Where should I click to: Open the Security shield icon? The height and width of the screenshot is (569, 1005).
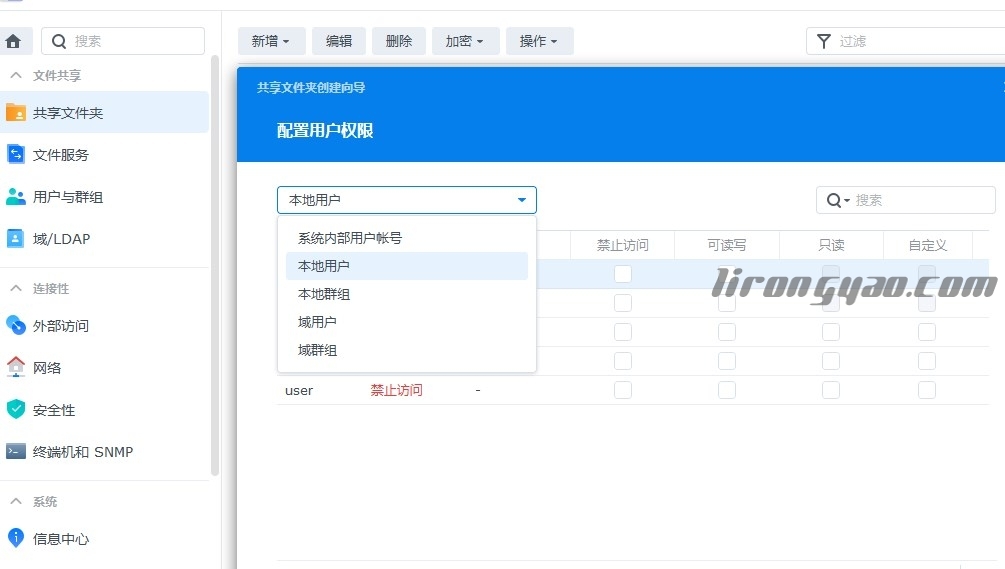15,409
